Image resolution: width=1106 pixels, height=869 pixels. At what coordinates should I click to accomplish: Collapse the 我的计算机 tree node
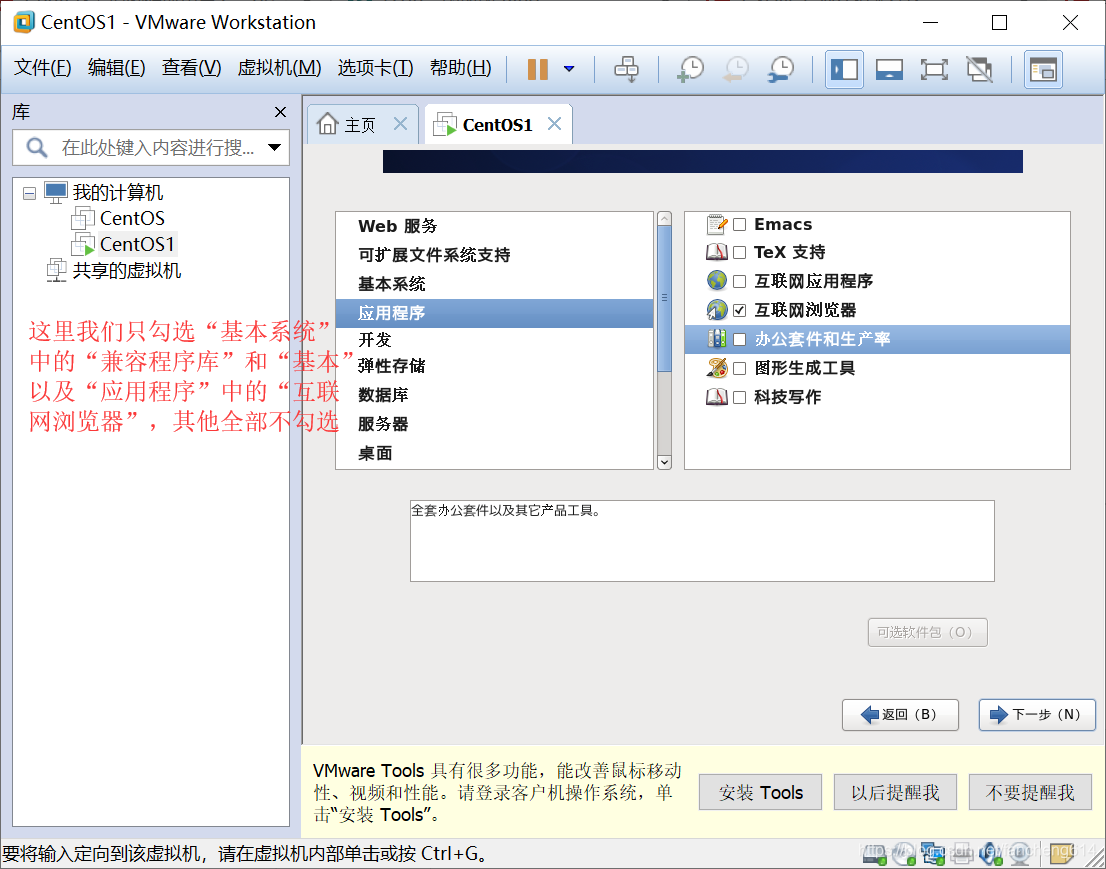30,193
